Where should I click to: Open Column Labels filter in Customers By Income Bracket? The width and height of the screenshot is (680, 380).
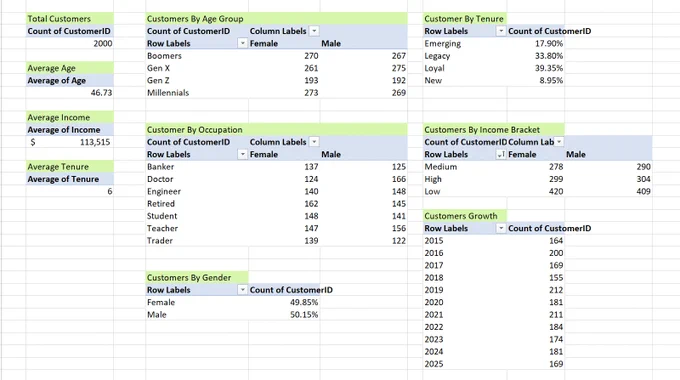click(559, 142)
